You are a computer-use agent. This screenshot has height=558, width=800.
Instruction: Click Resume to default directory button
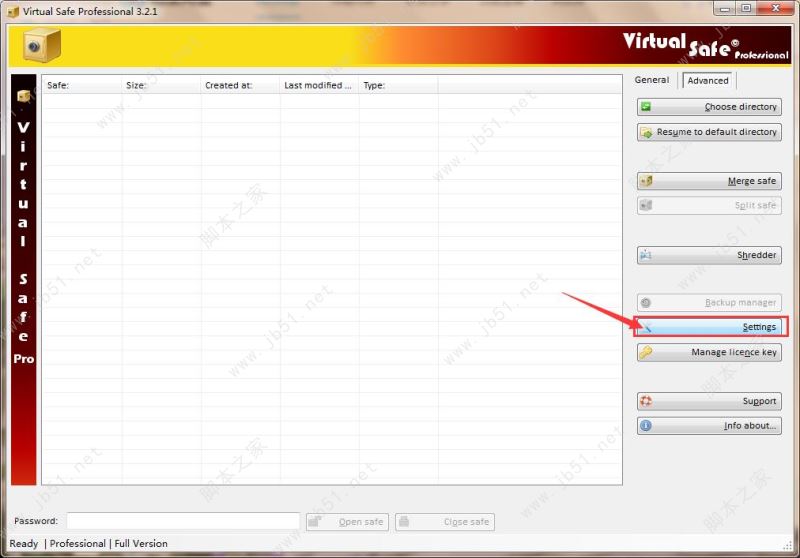709,132
